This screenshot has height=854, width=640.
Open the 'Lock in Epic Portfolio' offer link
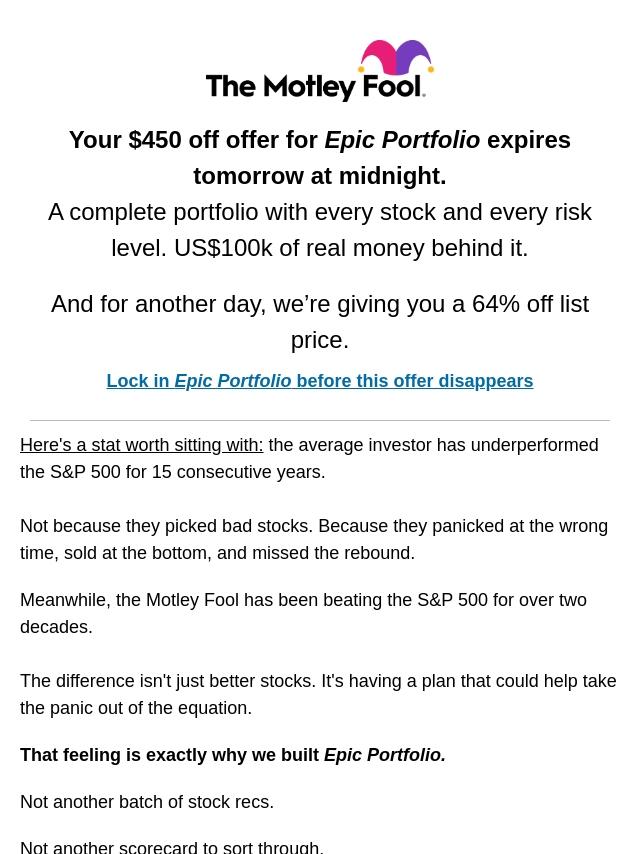point(319,381)
